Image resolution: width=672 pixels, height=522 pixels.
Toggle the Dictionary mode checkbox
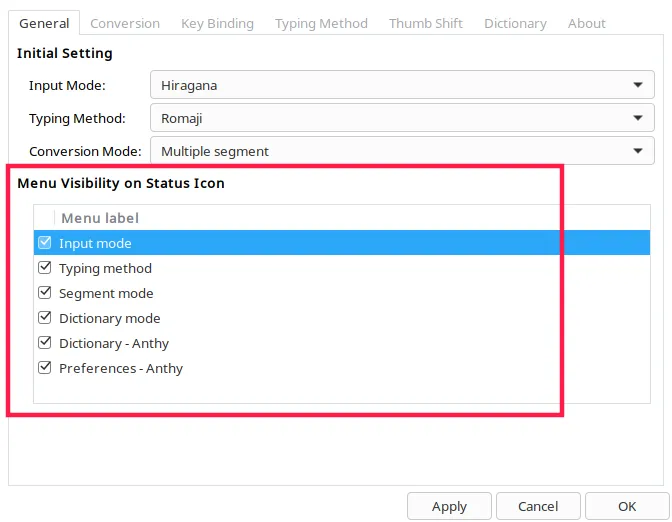[x=44, y=318]
